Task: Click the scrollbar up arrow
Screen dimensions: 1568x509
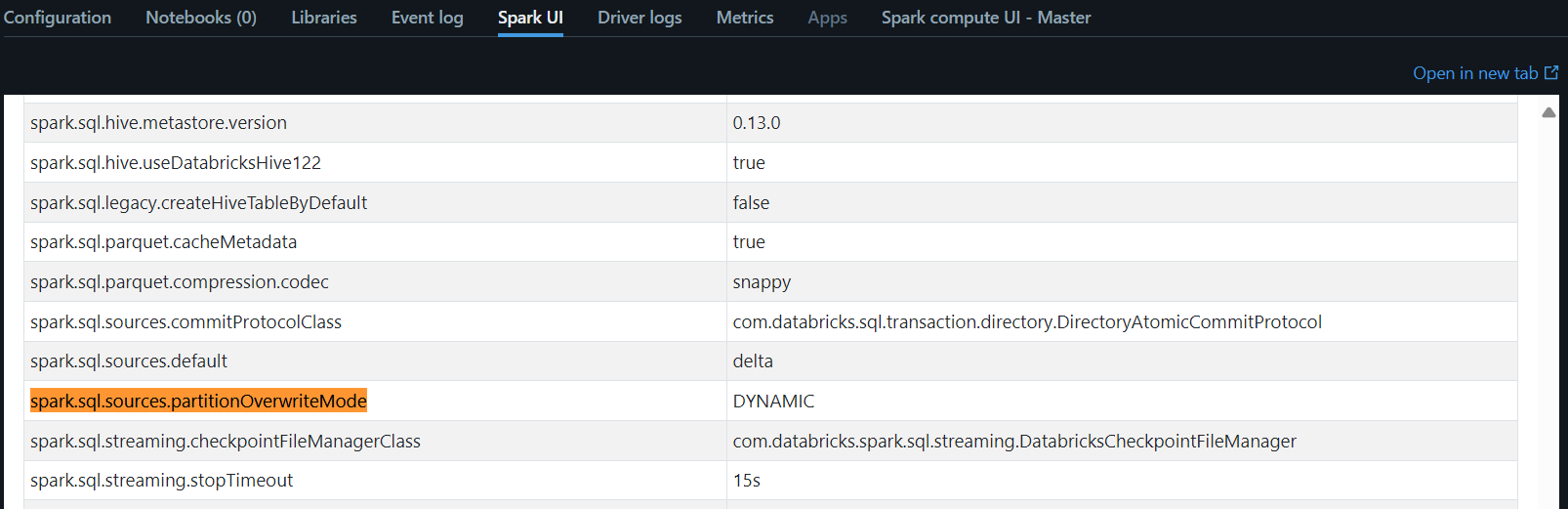Action: pyautogui.click(x=1548, y=112)
